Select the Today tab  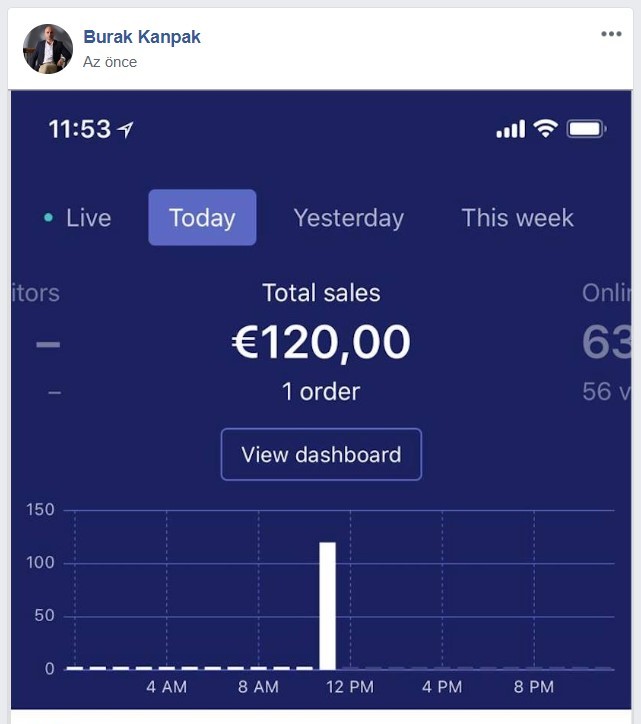click(202, 217)
